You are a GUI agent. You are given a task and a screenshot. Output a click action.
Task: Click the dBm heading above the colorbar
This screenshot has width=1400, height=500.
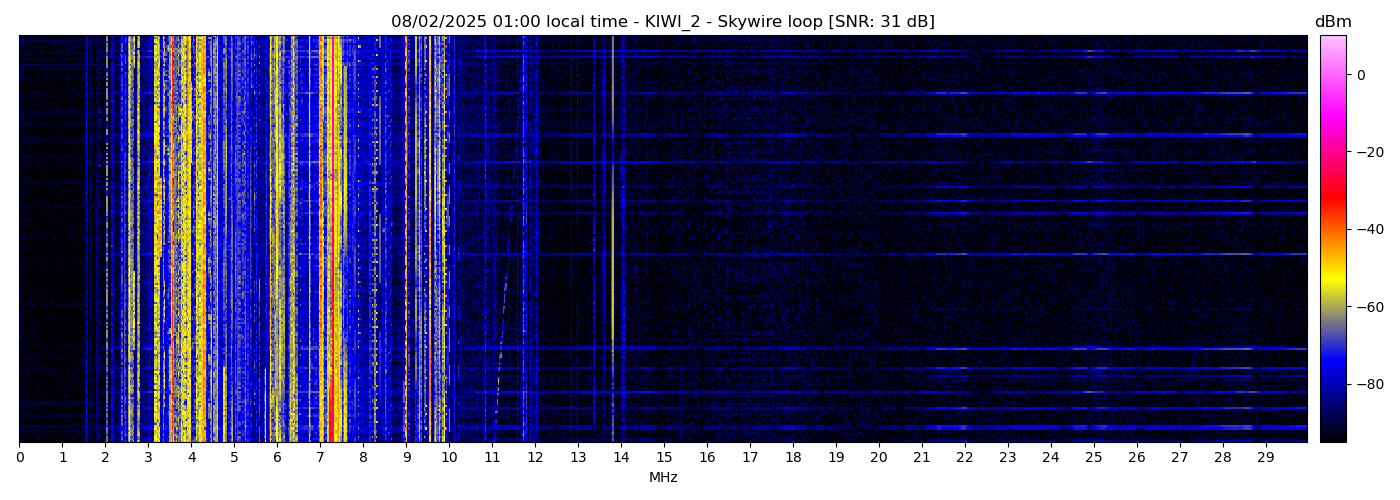click(x=1332, y=22)
